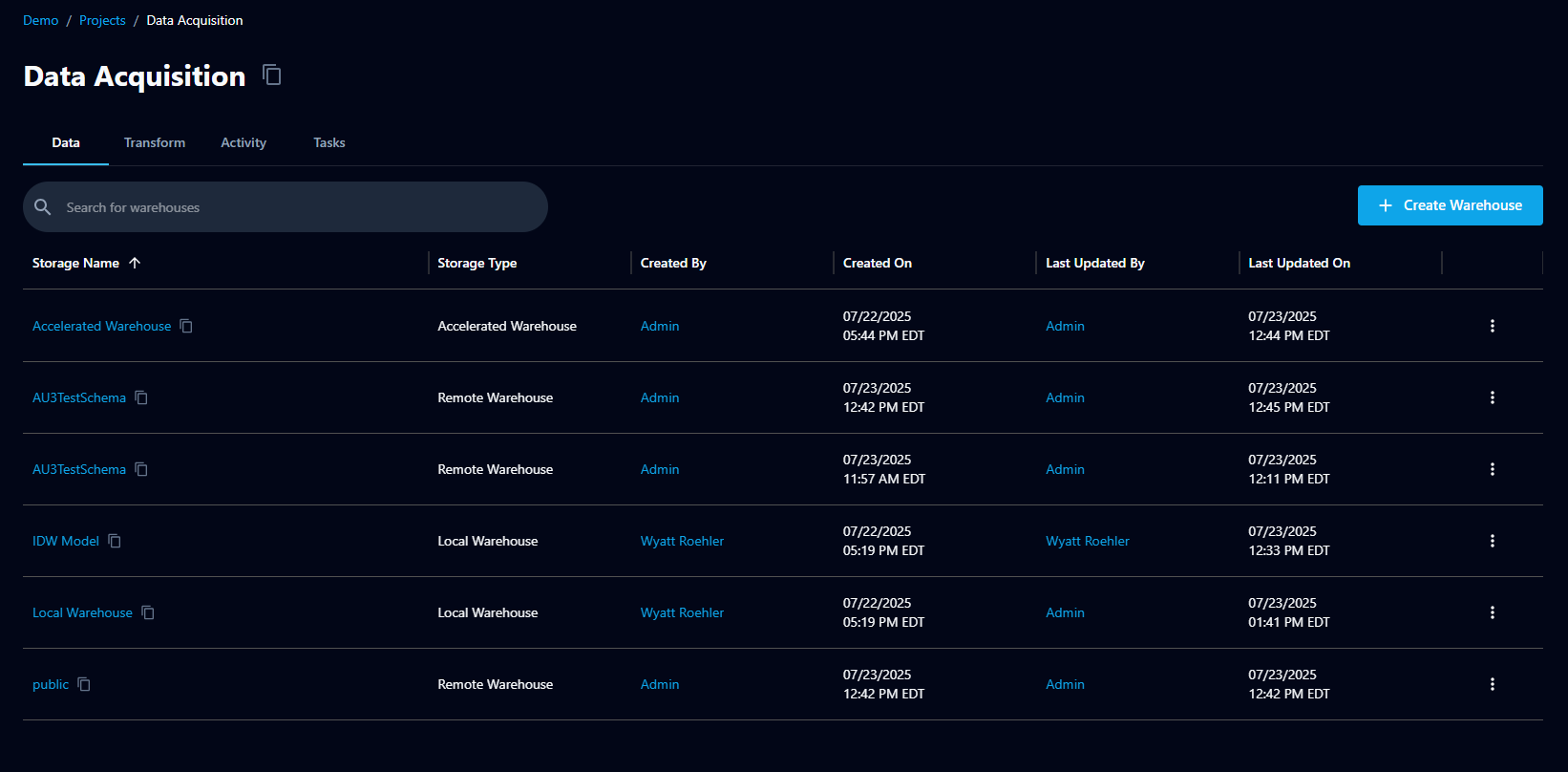Click the Create Warehouse button
Image resolution: width=1568 pixels, height=772 pixels.
(x=1450, y=205)
